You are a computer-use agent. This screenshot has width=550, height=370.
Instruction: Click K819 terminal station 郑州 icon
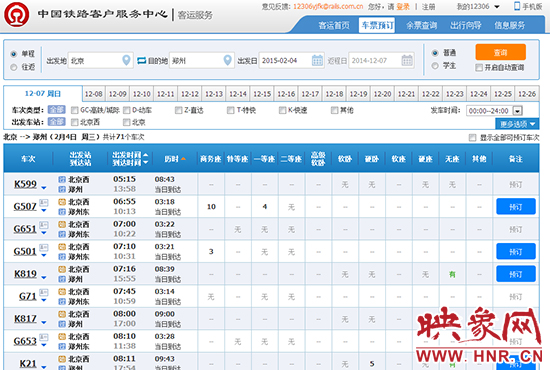[x=62, y=279]
